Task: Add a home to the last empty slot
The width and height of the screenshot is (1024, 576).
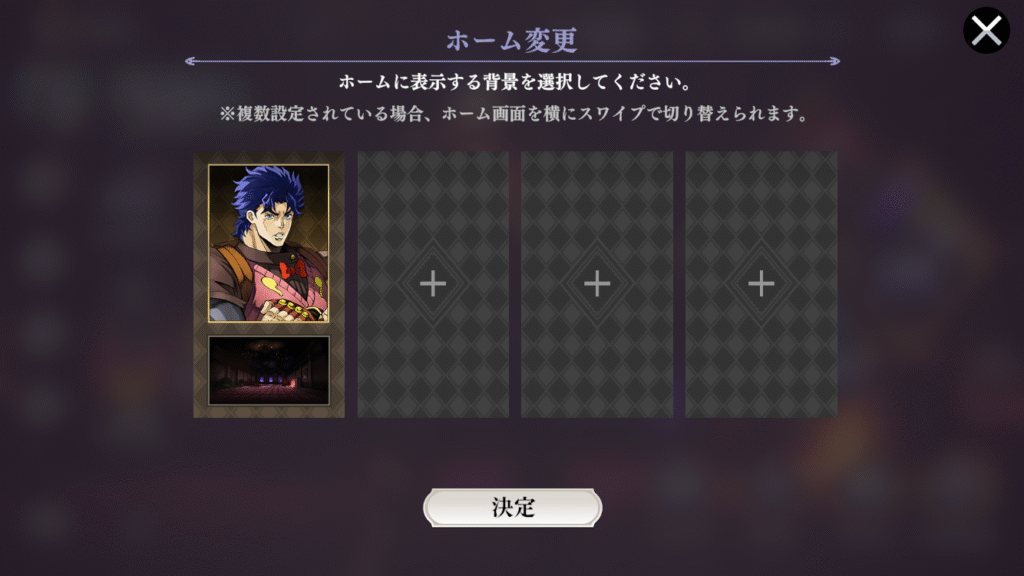Action: click(761, 285)
